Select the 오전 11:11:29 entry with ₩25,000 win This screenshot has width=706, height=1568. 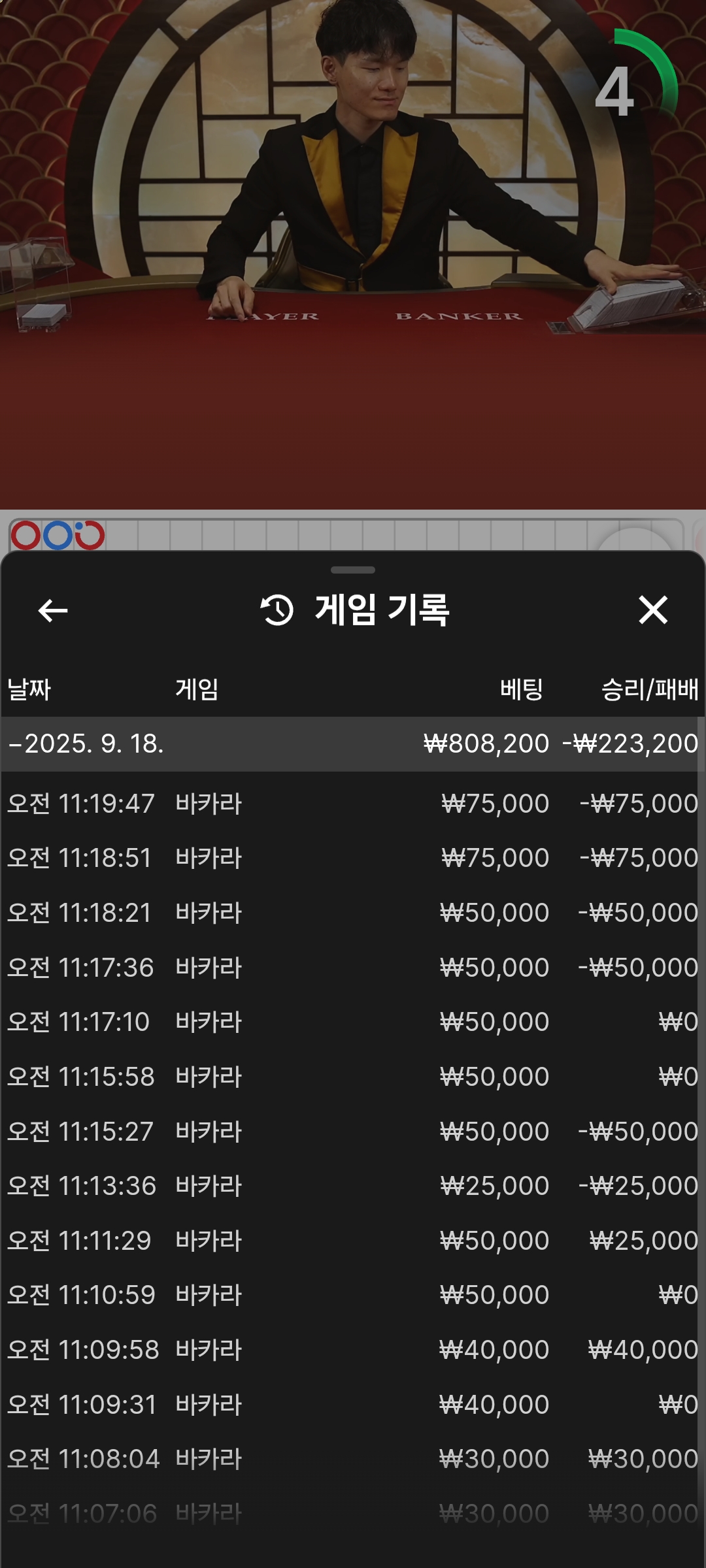pos(353,1241)
